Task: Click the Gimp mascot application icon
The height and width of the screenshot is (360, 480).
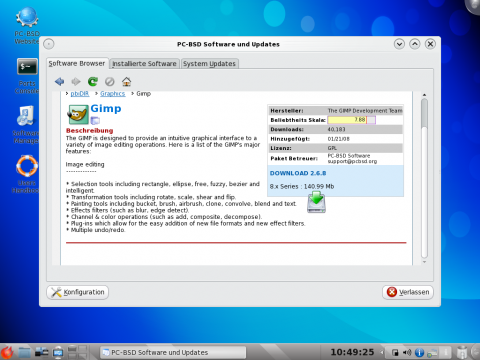Action: tap(78, 114)
